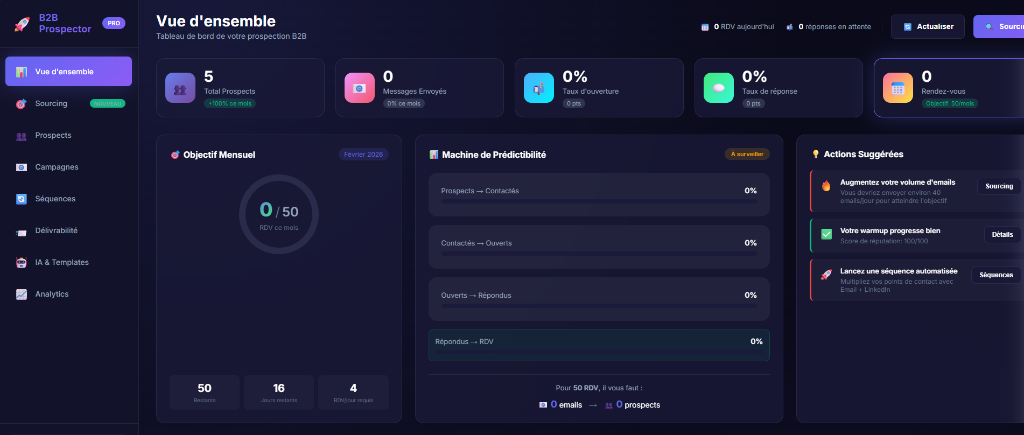Click the 16 Jours restants stat box
Image resolution: width=1024 pixels, height=435 pixels.
[x=279, y=392]
